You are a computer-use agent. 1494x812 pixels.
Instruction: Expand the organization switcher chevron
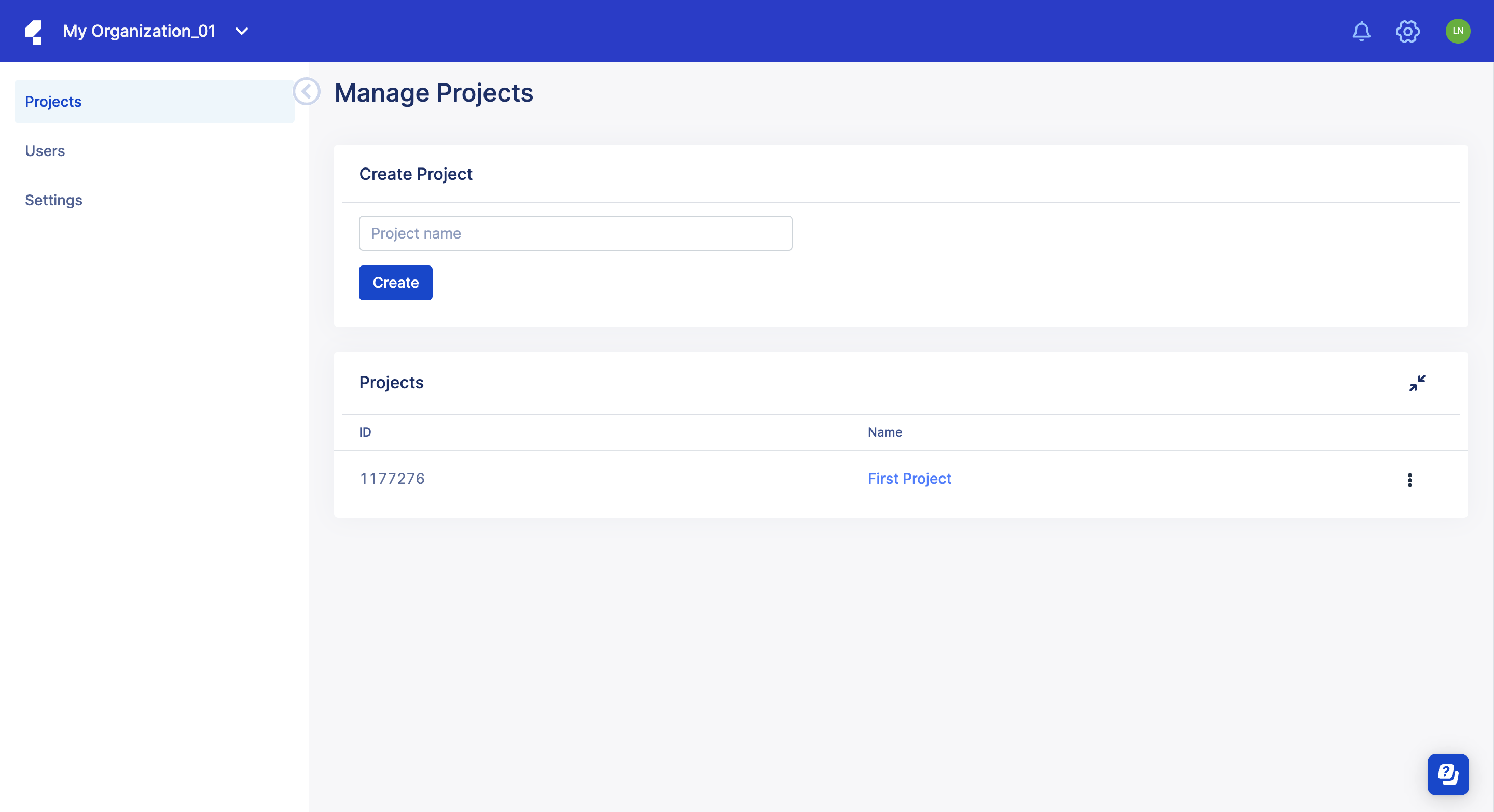coord(241,31)
